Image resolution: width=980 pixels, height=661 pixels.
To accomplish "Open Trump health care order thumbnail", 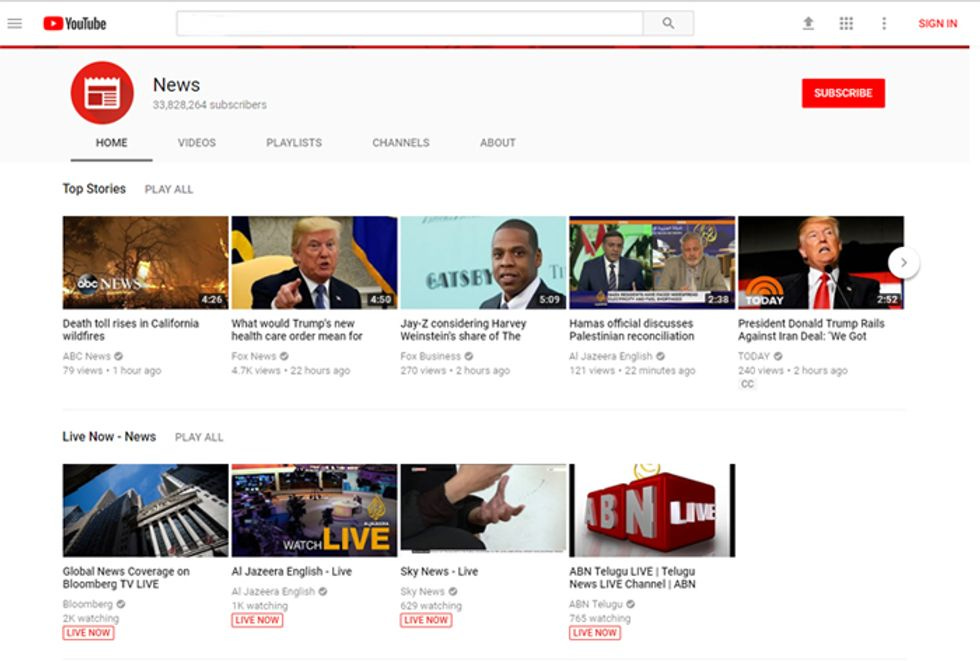I will pyautogui.click(x=314, y=262).
